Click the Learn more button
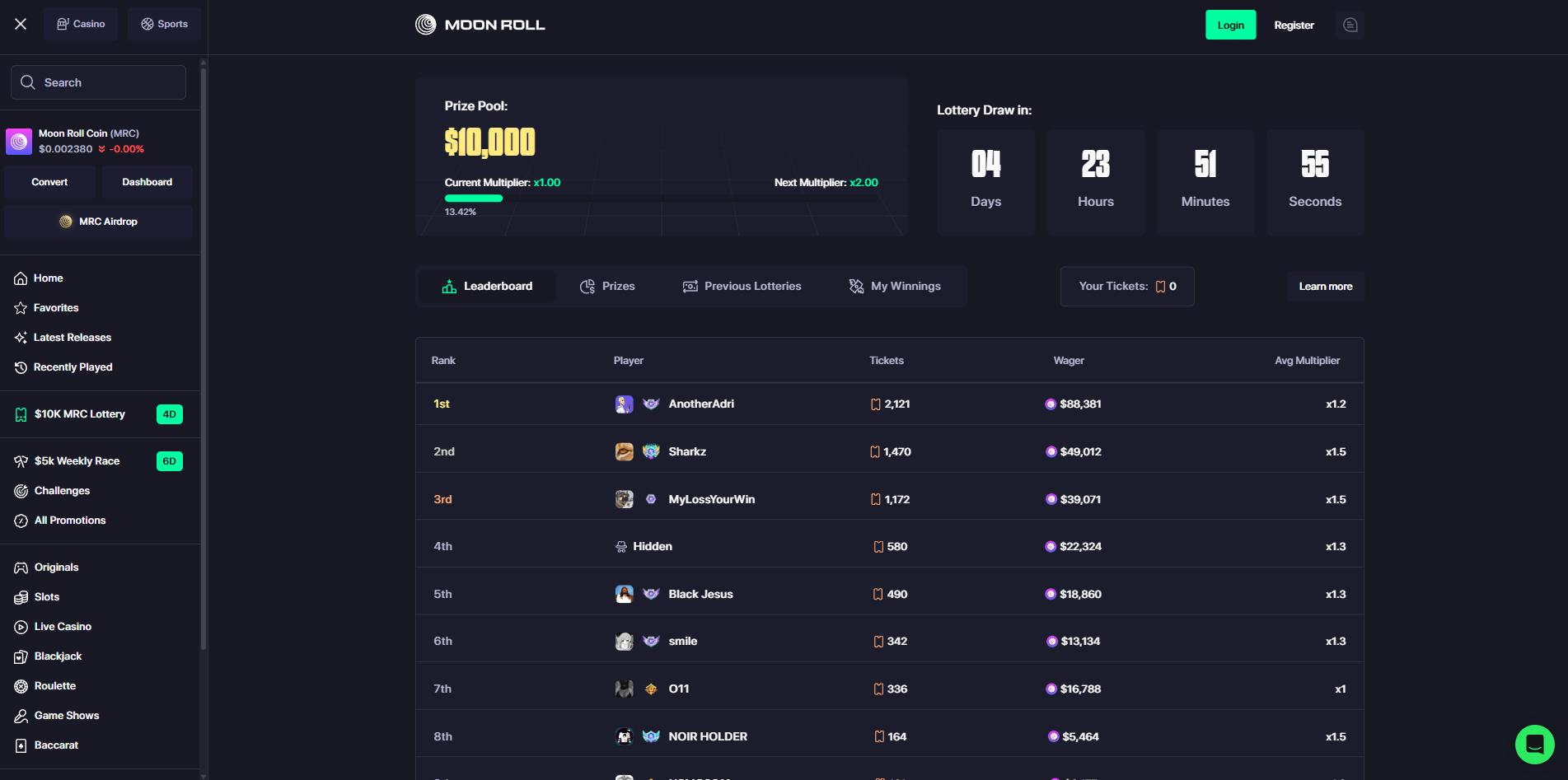This screenshot has width=1568, height=780. tap(1325, 287)
